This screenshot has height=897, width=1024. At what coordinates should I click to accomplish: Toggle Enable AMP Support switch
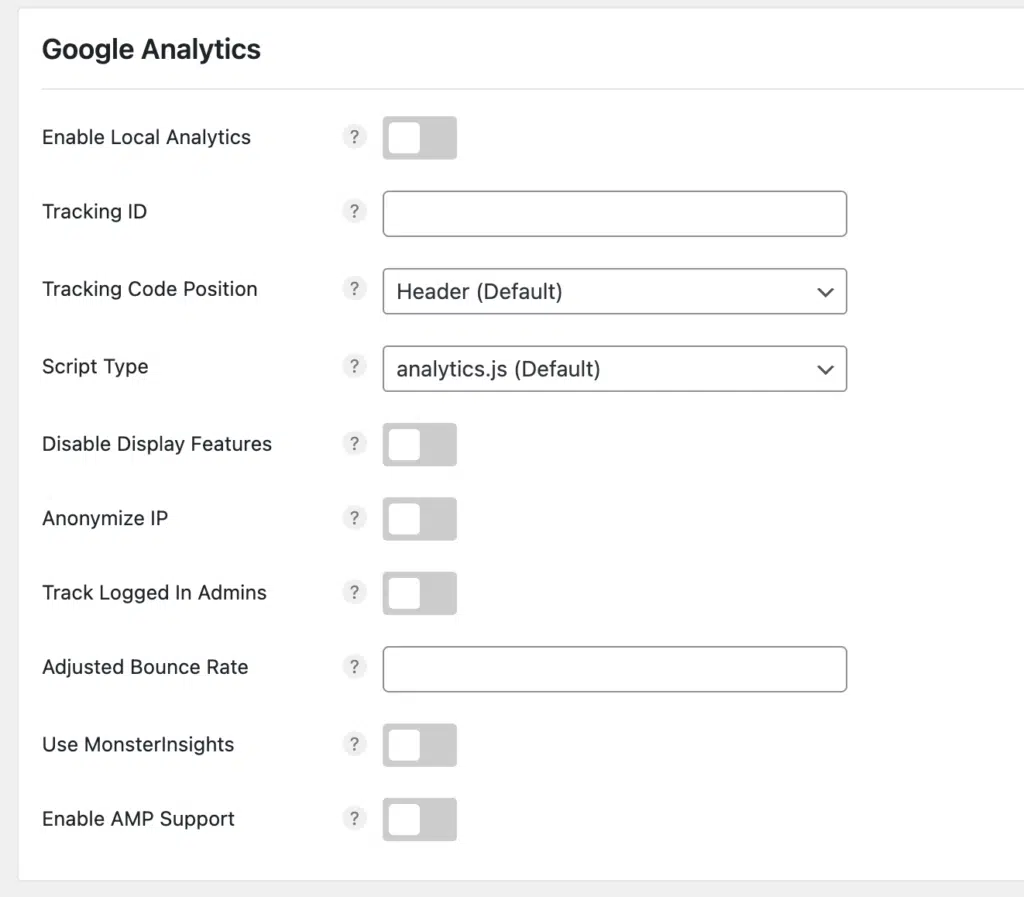419,819
